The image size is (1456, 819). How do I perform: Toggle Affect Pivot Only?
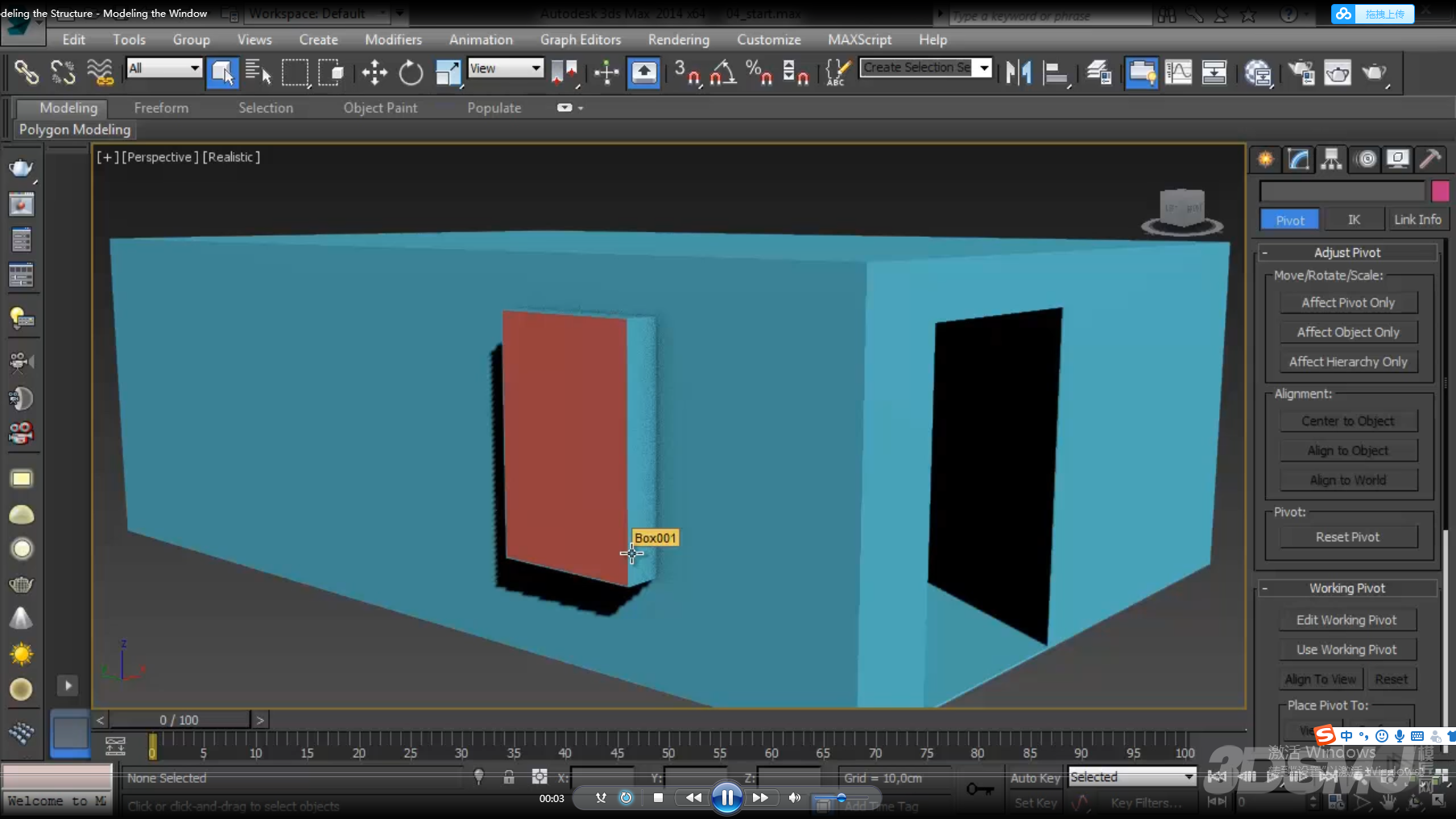[1348, 303]
